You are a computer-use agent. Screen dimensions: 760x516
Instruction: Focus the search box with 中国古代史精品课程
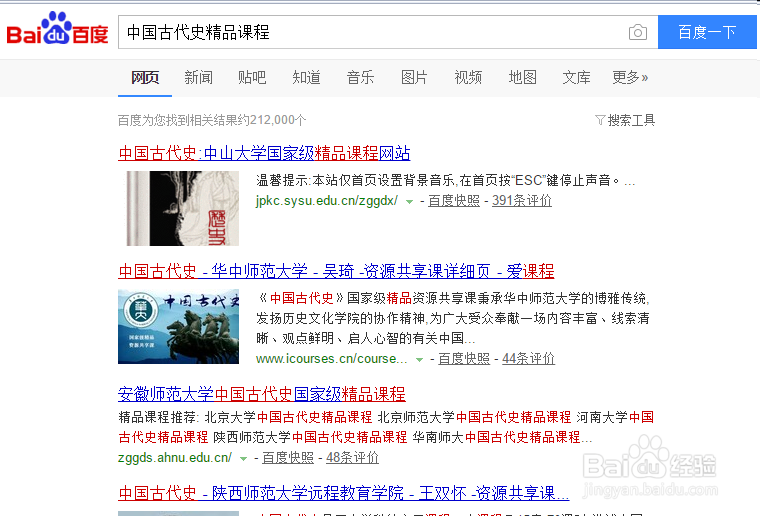388,32
